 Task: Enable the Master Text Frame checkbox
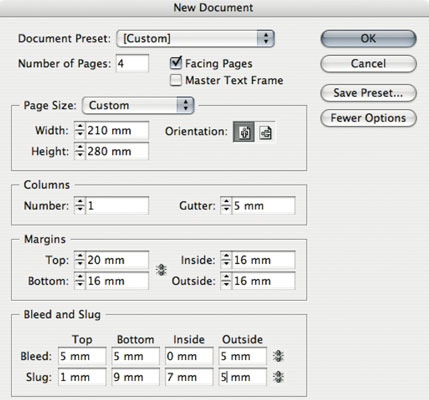176,80
